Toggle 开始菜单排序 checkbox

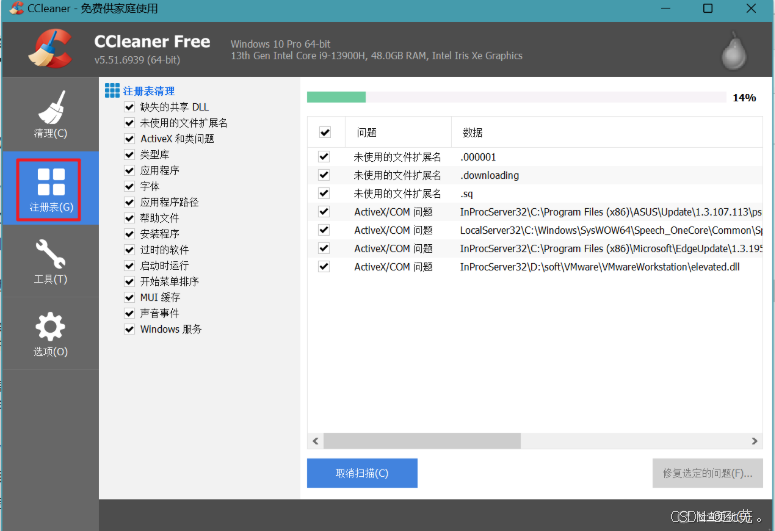click(129, 281)
